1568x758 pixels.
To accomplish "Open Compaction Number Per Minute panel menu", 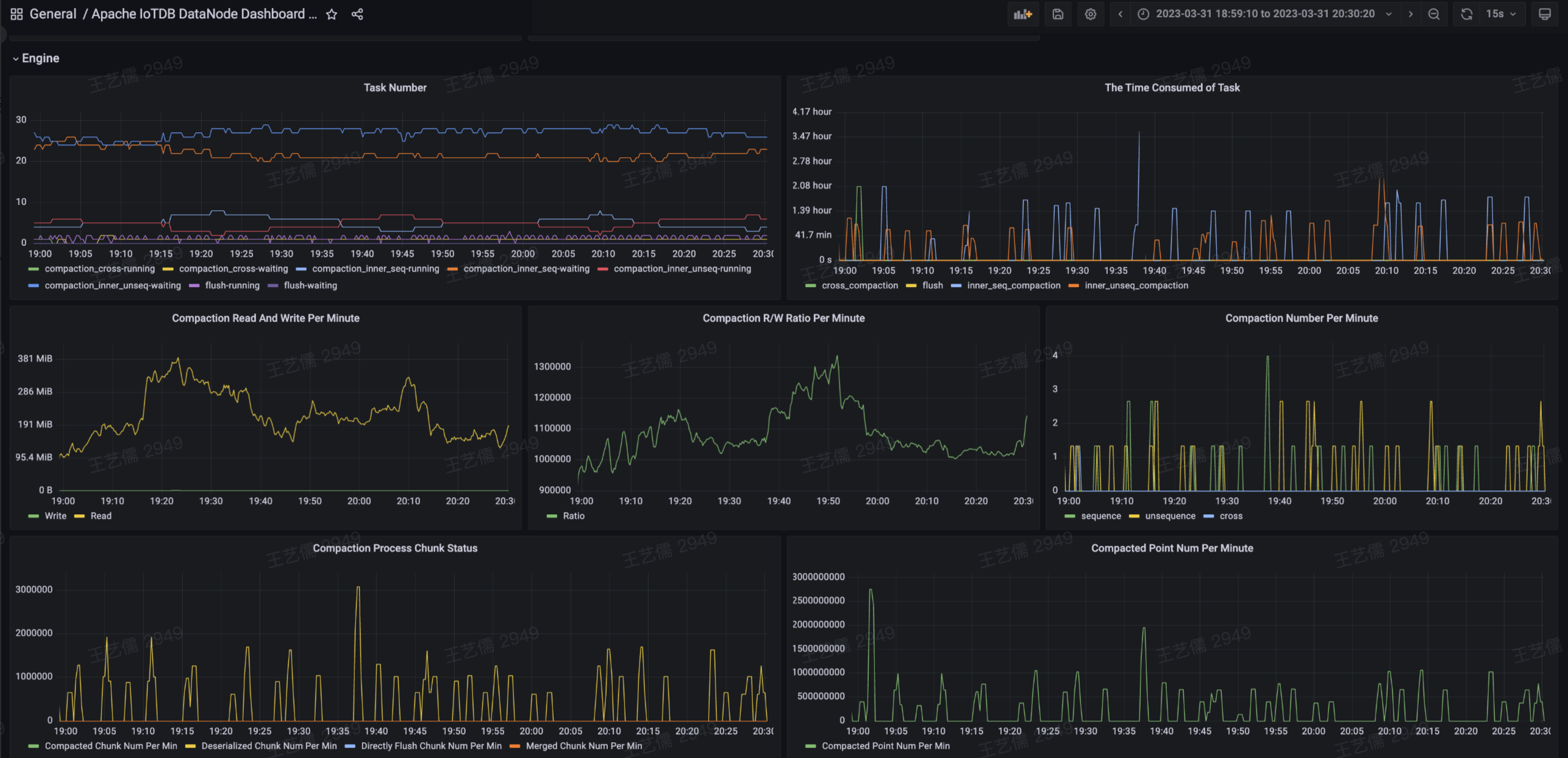I will (x=1301, y=318).
